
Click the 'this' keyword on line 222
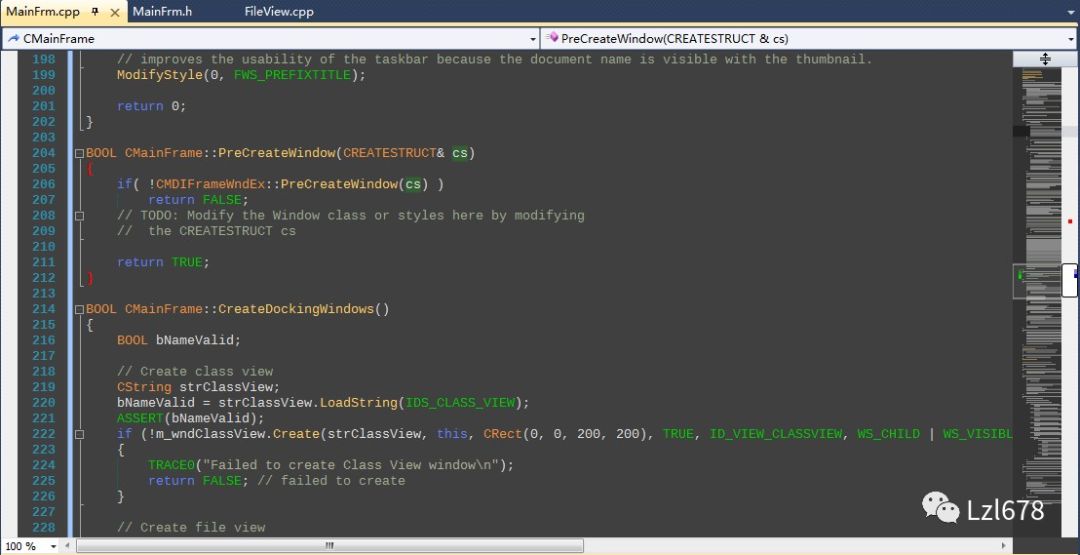coord(452,434)
